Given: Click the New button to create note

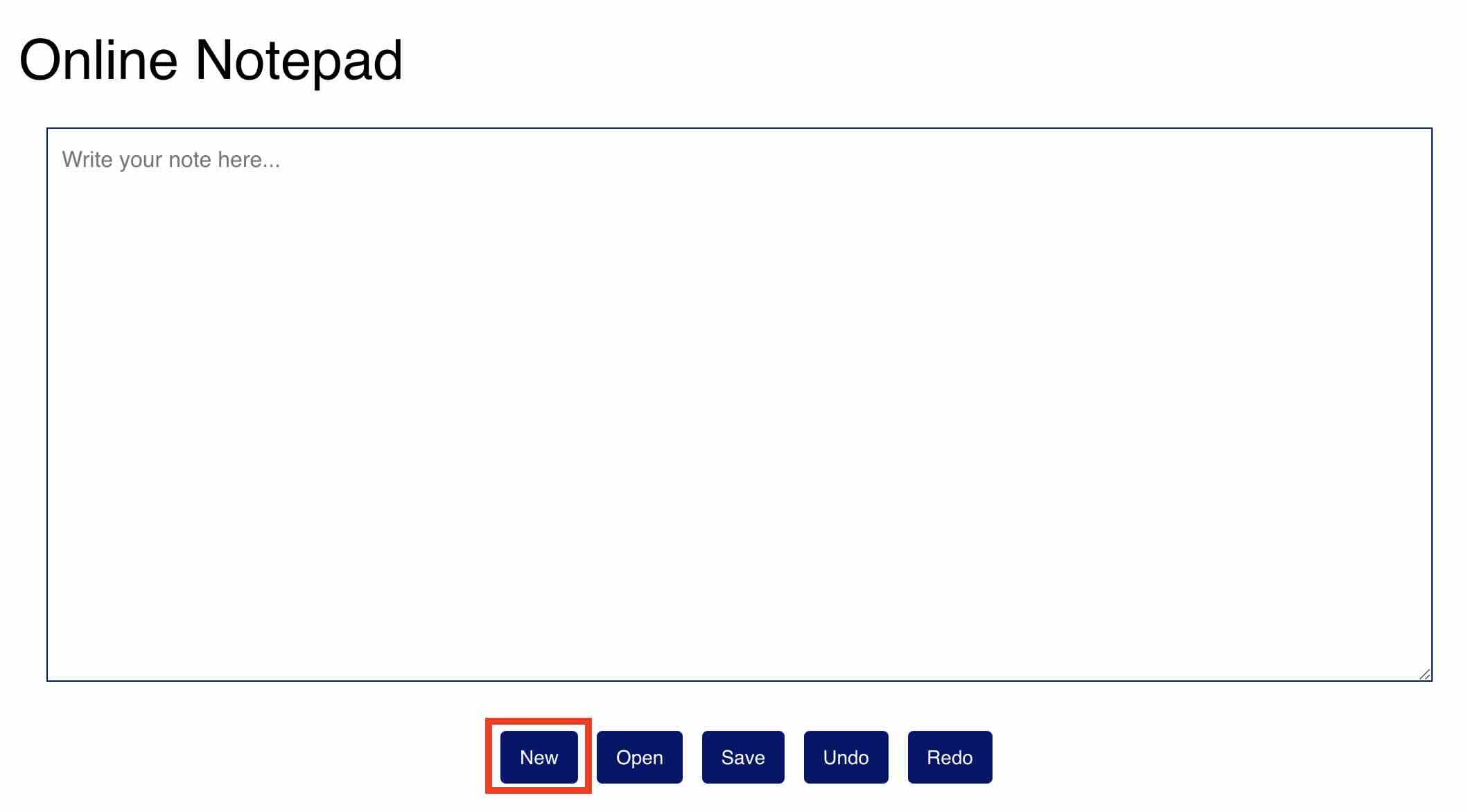Looking at the screenshot, I should (539, 757).
